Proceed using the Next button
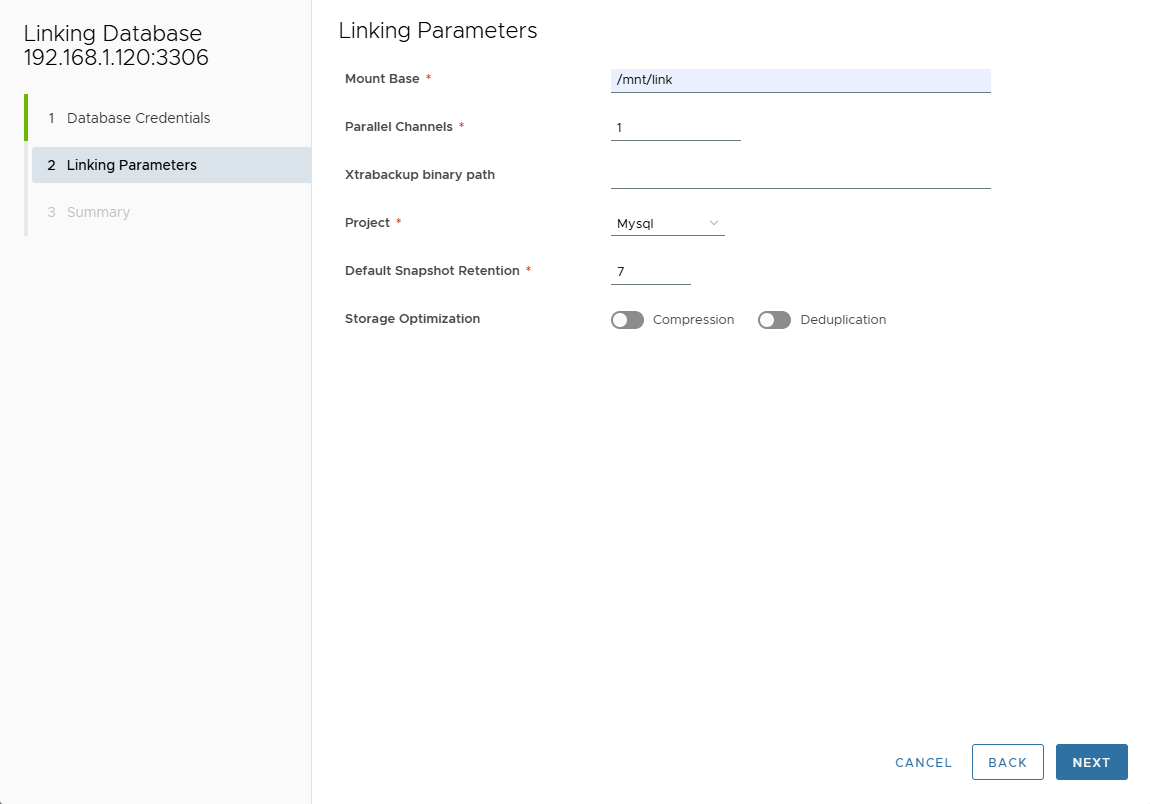Image resolution: width=1150 pixels, height=804 pixels. 1091,762
